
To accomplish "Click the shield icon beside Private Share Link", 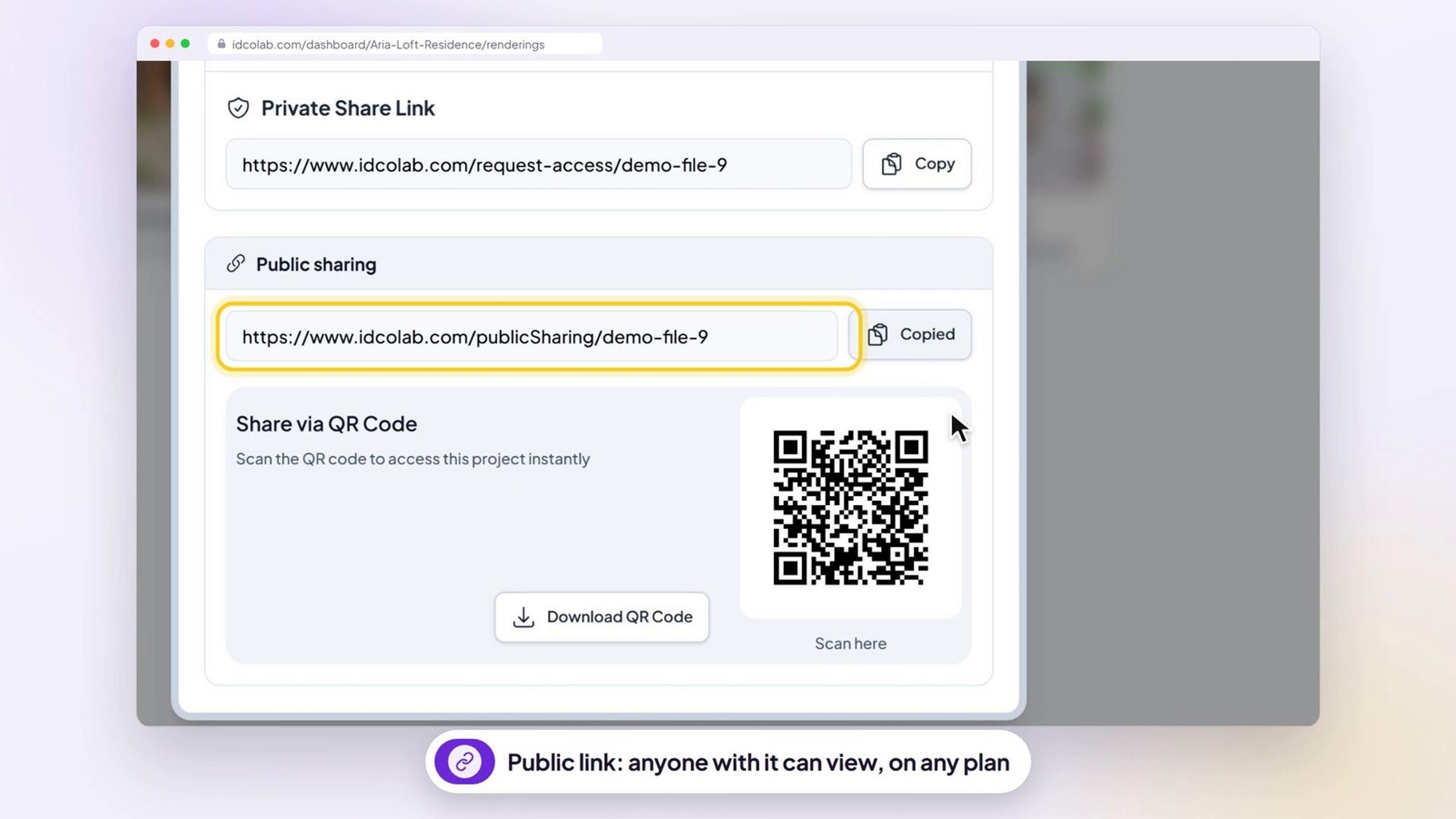I will tap(238, 108).
